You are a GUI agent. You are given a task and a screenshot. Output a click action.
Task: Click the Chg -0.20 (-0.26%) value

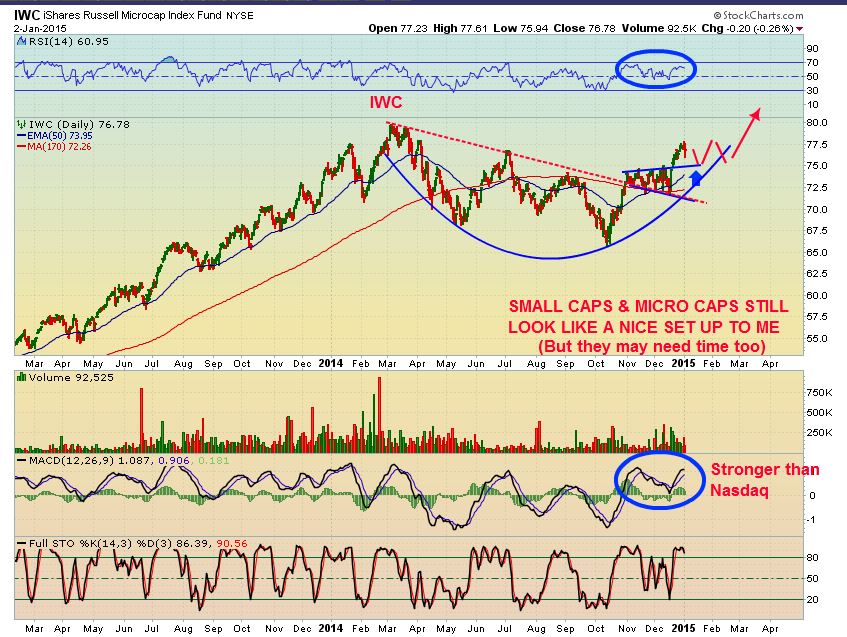(747, 28)
